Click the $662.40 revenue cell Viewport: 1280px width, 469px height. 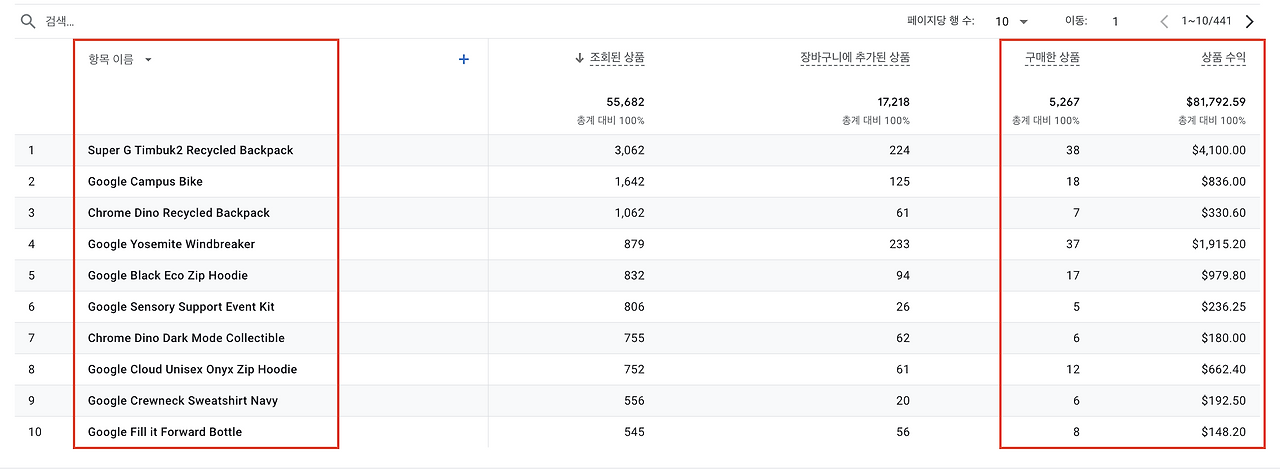[x=1224, y=369]
